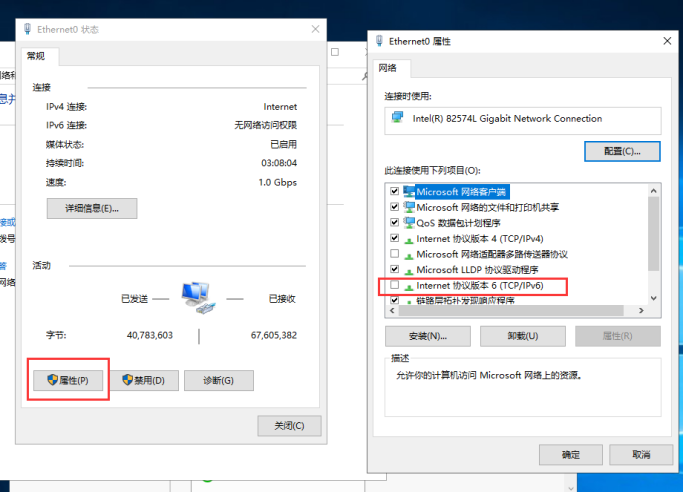Click 安装(N)... button
The width and height of the screenshot is (683, 492).
tap(428, 336)
